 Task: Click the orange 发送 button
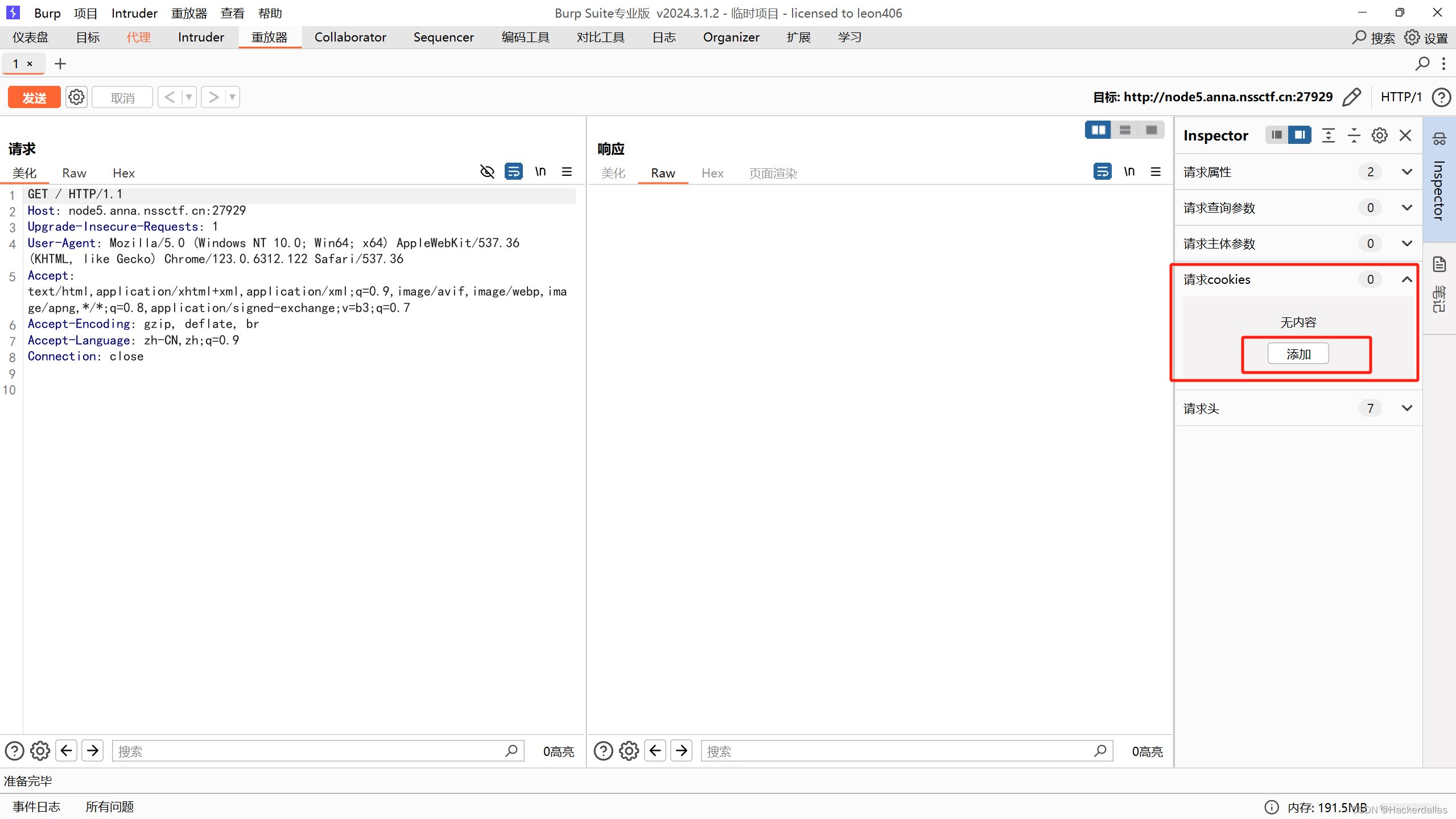click(34, 97)
